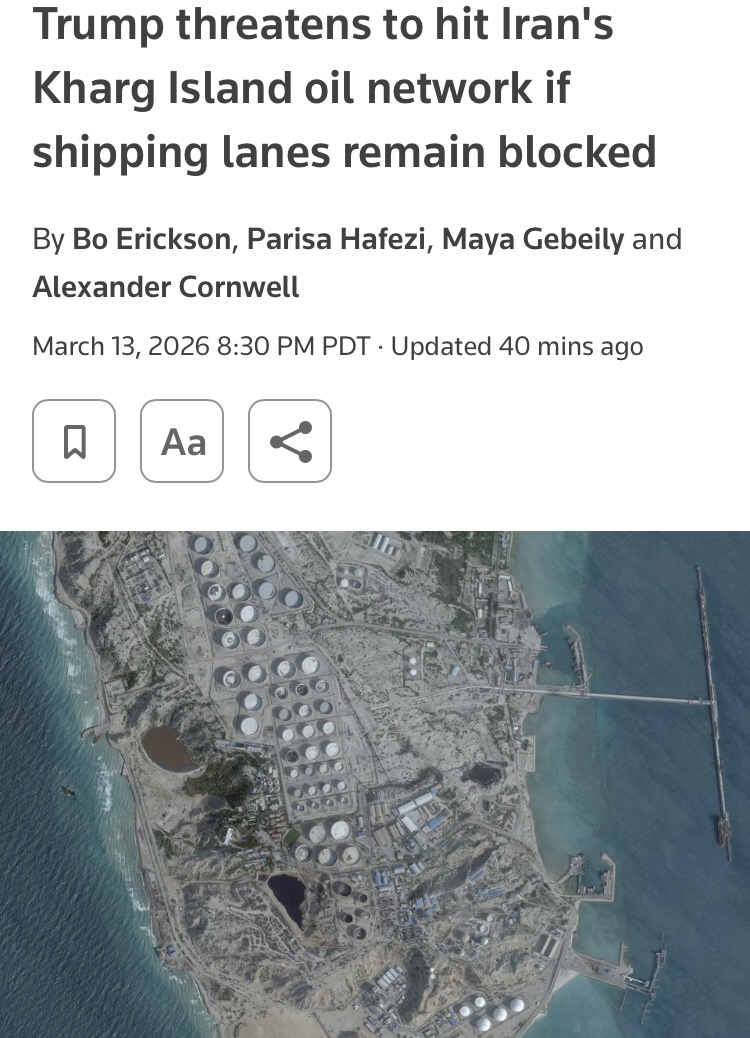This screenshot has height=1038, width=750.
Task: Save article with the bookmark icon
Action: tap(74, 441)
